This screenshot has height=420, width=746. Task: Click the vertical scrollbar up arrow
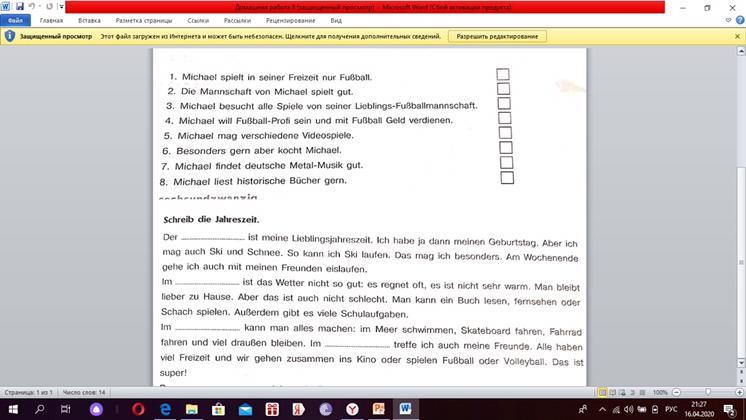[741, 51]
